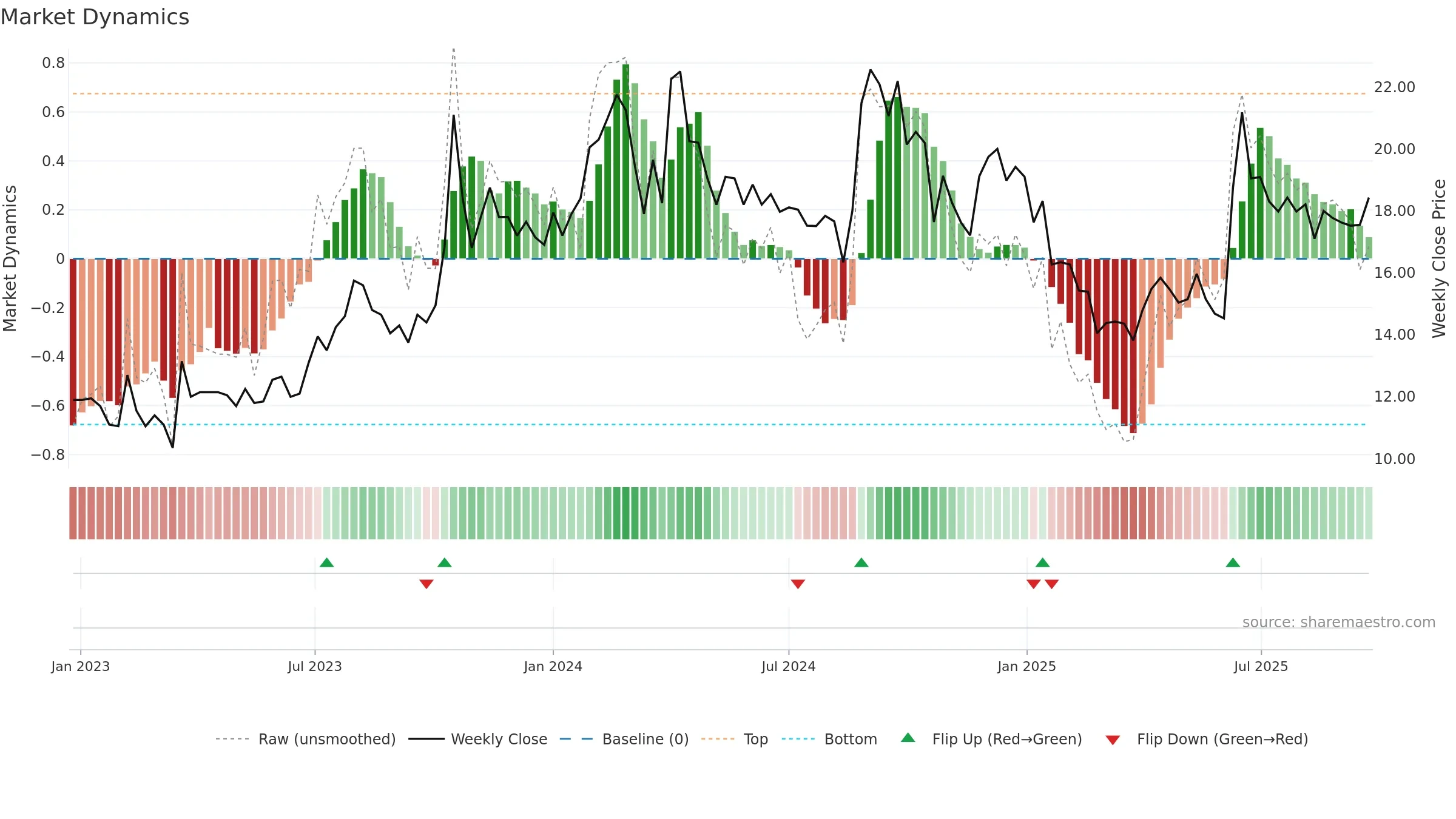Toggle the Flip Up (Red→Green) legend entry
Screen dimensions: 1456x819
click(x=992, y=739)
